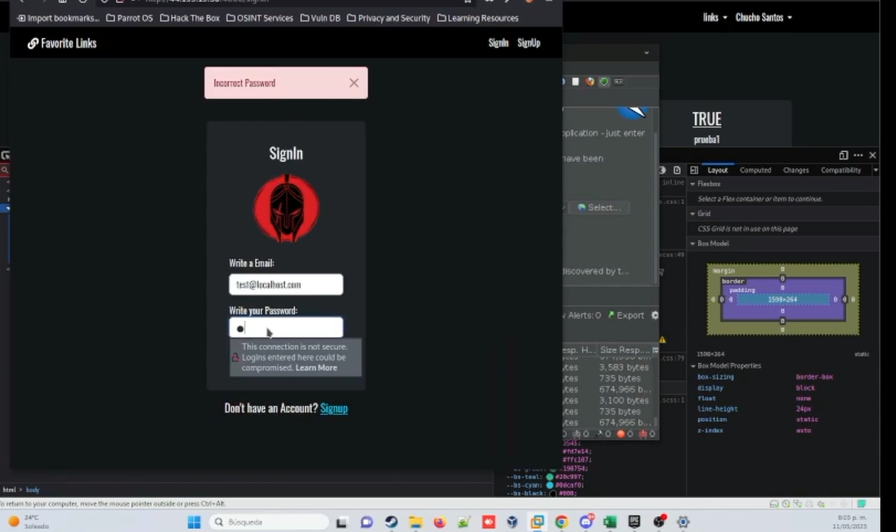The image size is (896, 532).
Task: Open the Chucho Santos user dropdown
Action: click(763, 17)
